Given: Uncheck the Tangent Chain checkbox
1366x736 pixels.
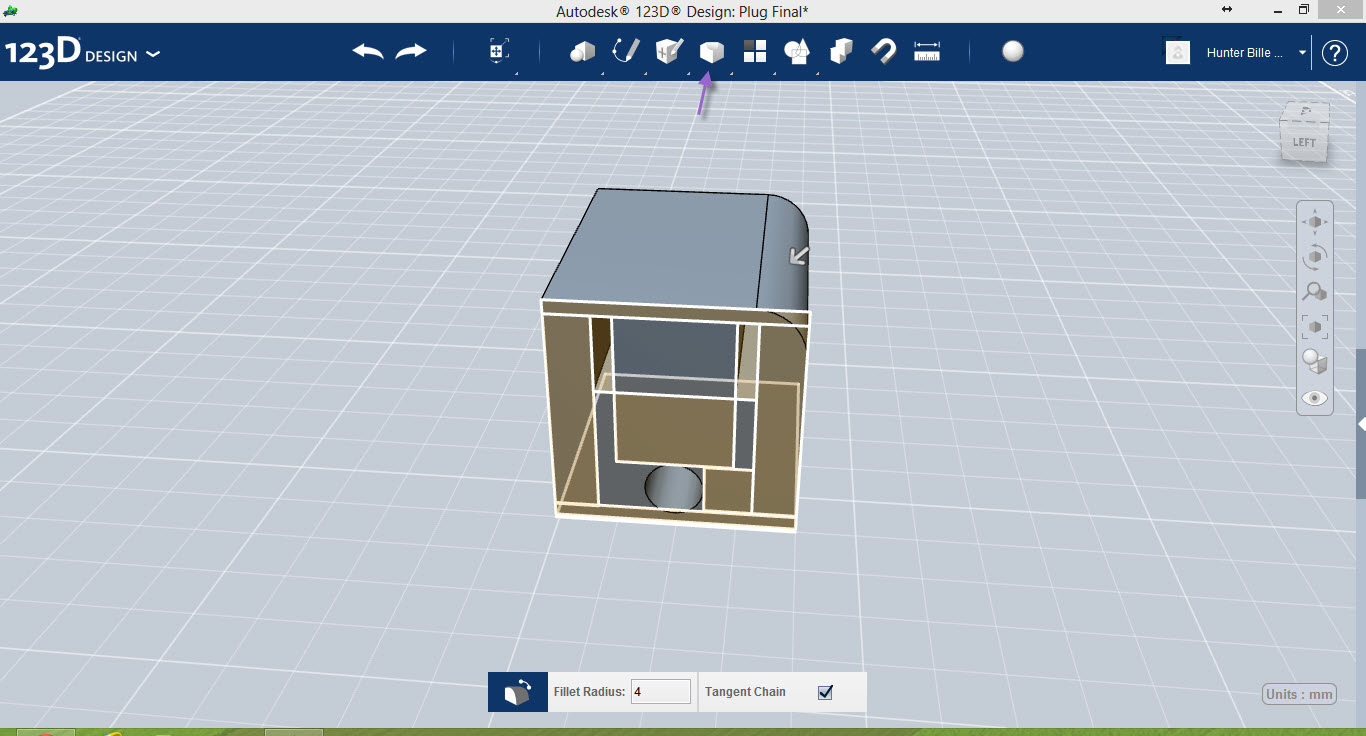Looking at the screenshot, I should coord(825,692).
